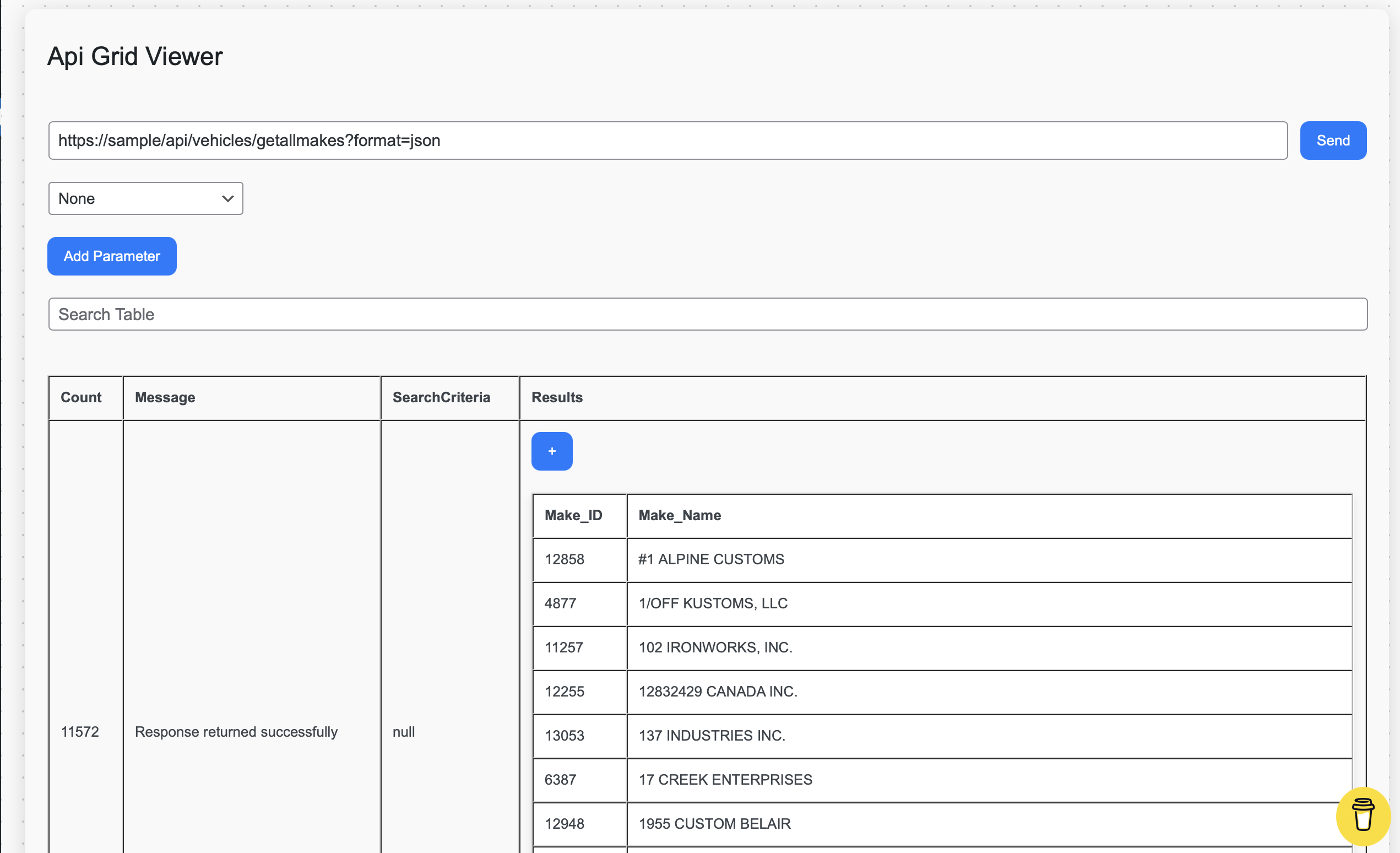This screenshot has width=1400, height=853.
Task: Select the 102 IRONWORKS, INC. row
Action: 715,648
